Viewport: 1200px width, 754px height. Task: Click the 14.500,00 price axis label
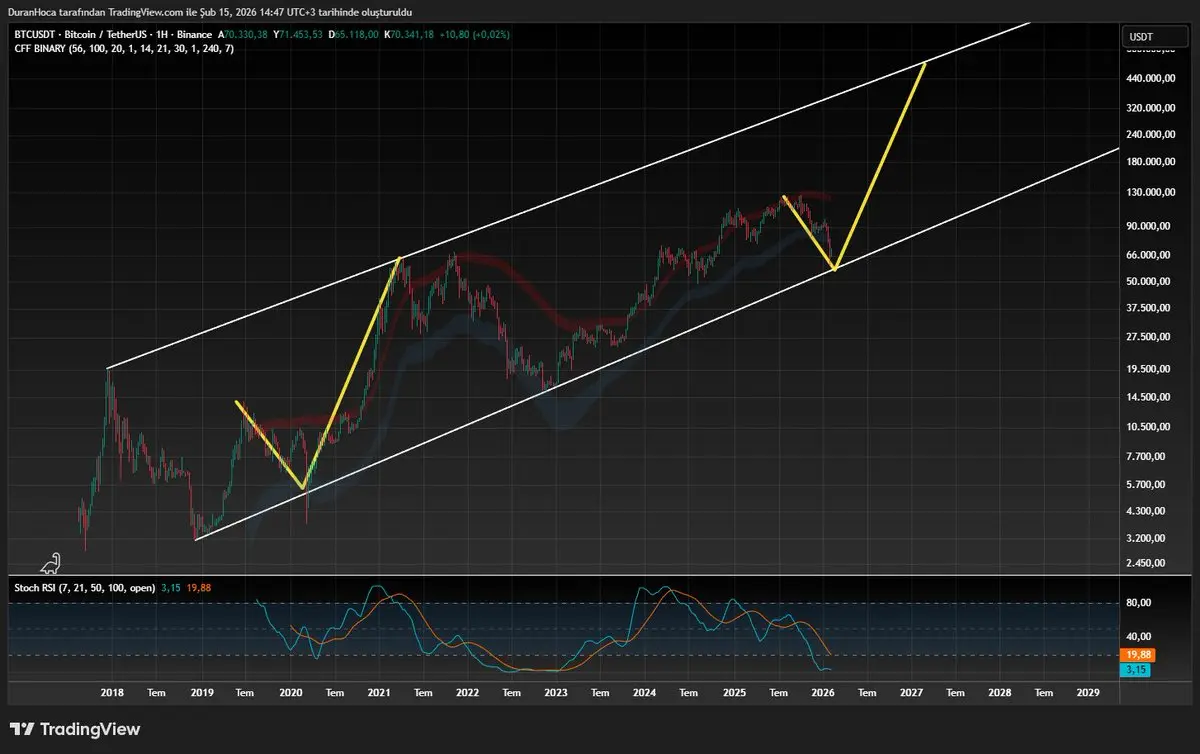click(x=1150, y=397)
